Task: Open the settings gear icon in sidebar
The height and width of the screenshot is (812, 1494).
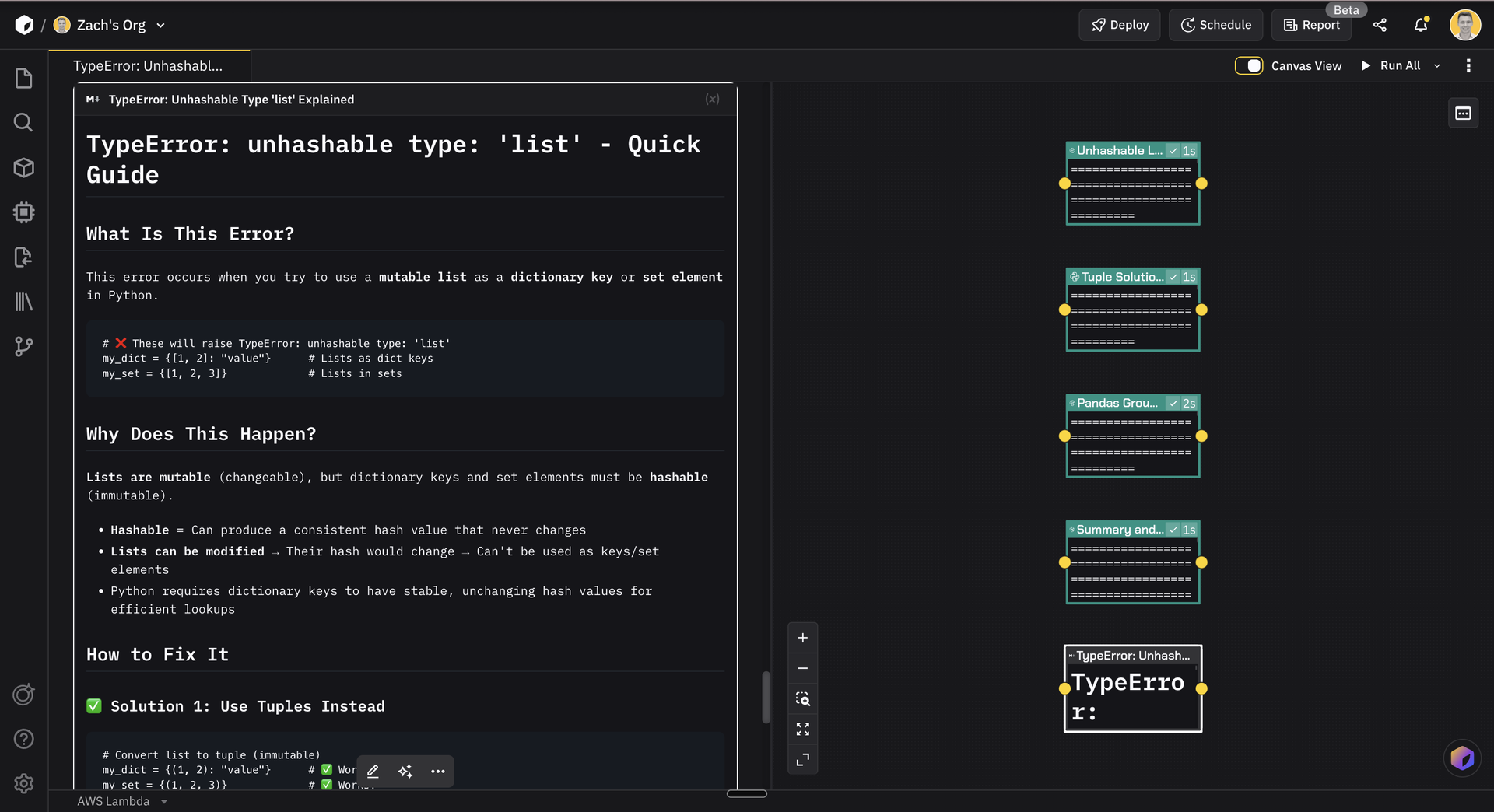Action: (24, 783)
